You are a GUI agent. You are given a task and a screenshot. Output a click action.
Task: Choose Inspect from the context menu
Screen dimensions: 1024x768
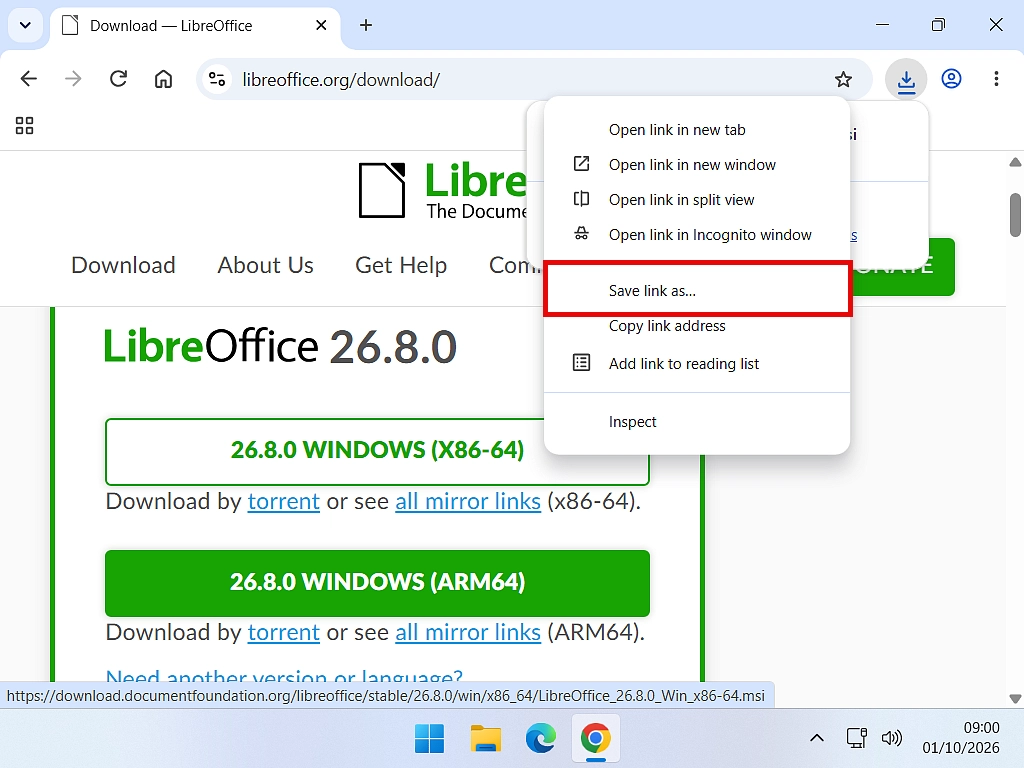(x=696, y=422)
